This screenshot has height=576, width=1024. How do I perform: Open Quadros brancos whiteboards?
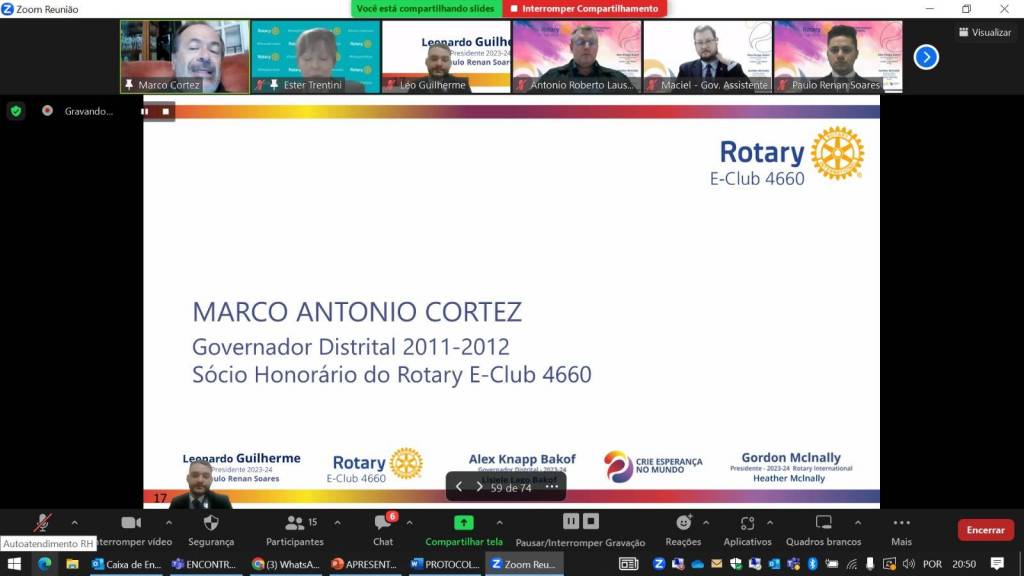[823, 523]
